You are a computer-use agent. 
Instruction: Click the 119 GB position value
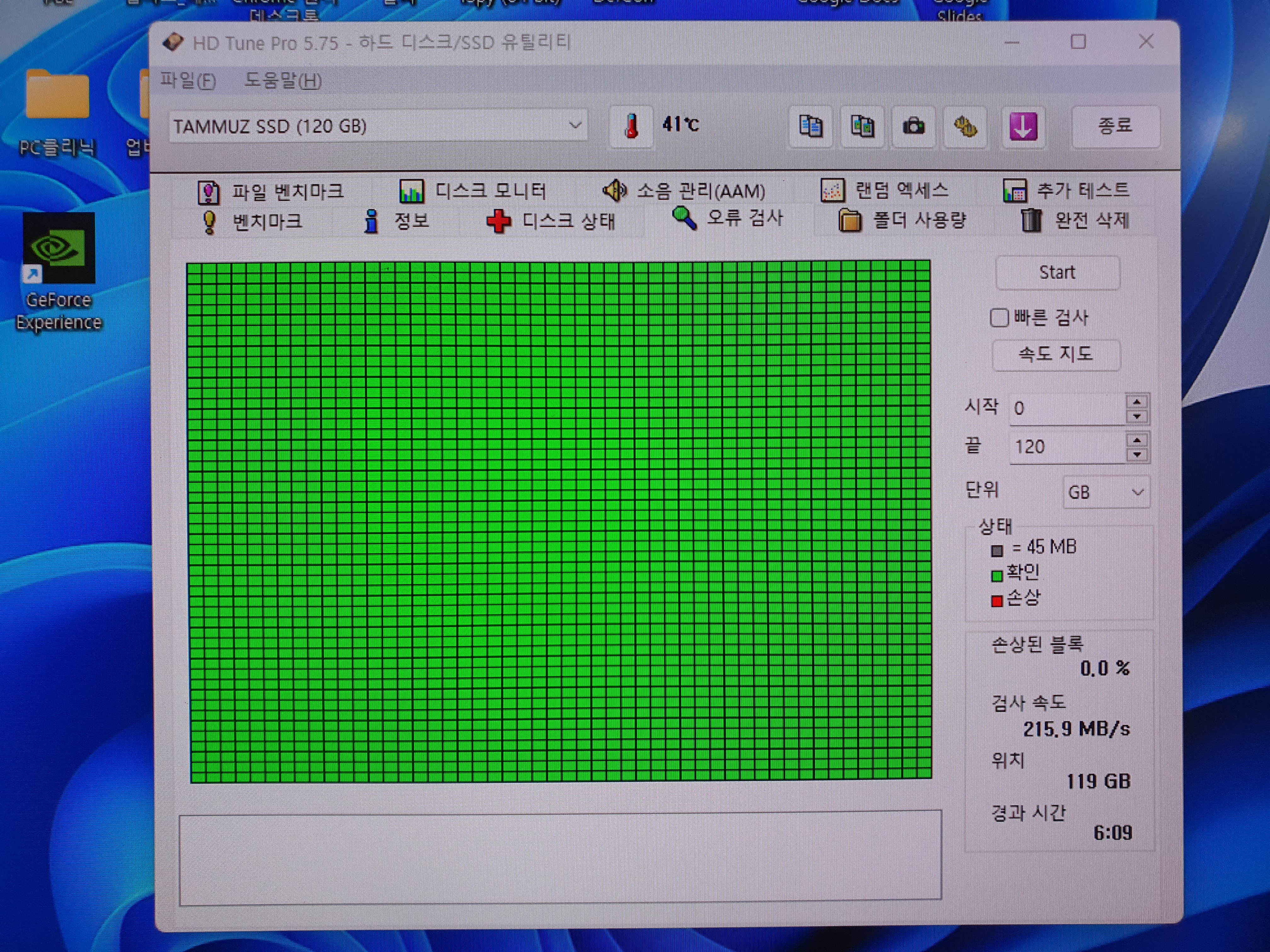(1098, 781)
